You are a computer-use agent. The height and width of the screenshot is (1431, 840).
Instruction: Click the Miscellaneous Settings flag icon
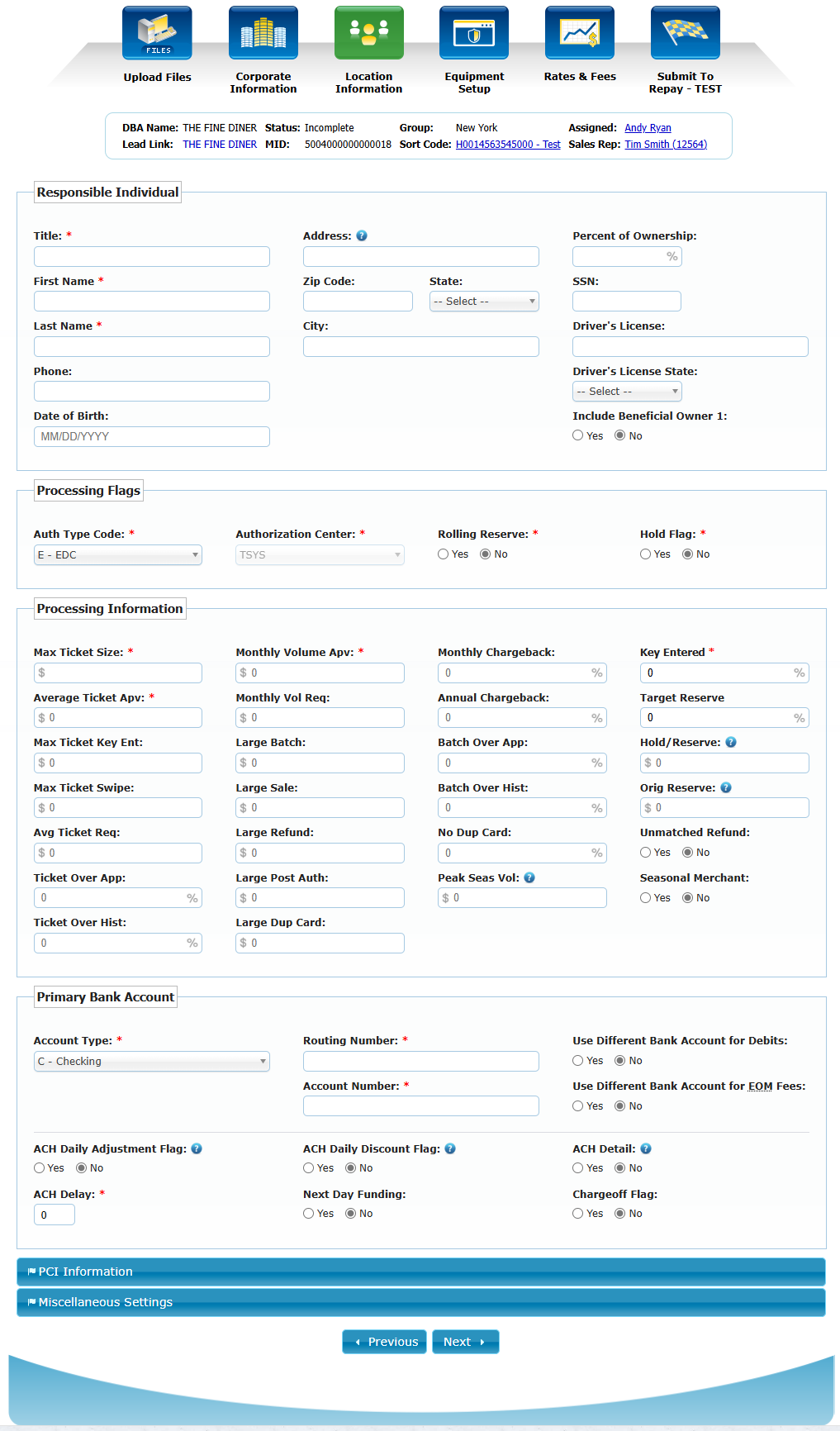pos(31,1302)
